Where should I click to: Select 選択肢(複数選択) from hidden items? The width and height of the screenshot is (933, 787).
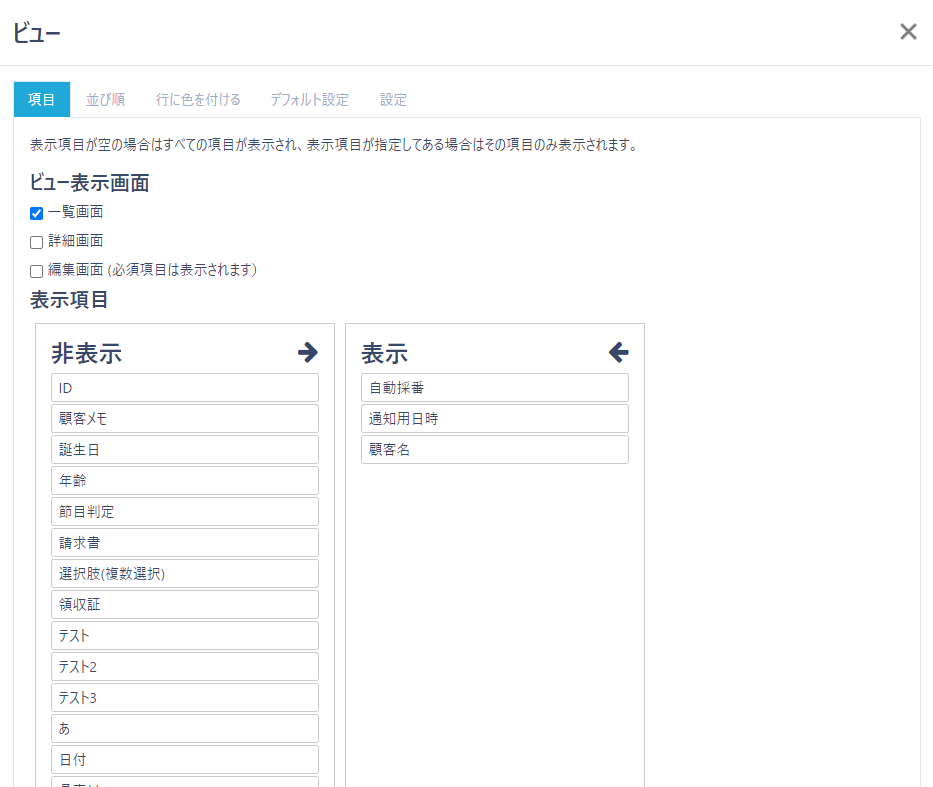(185, 573)
